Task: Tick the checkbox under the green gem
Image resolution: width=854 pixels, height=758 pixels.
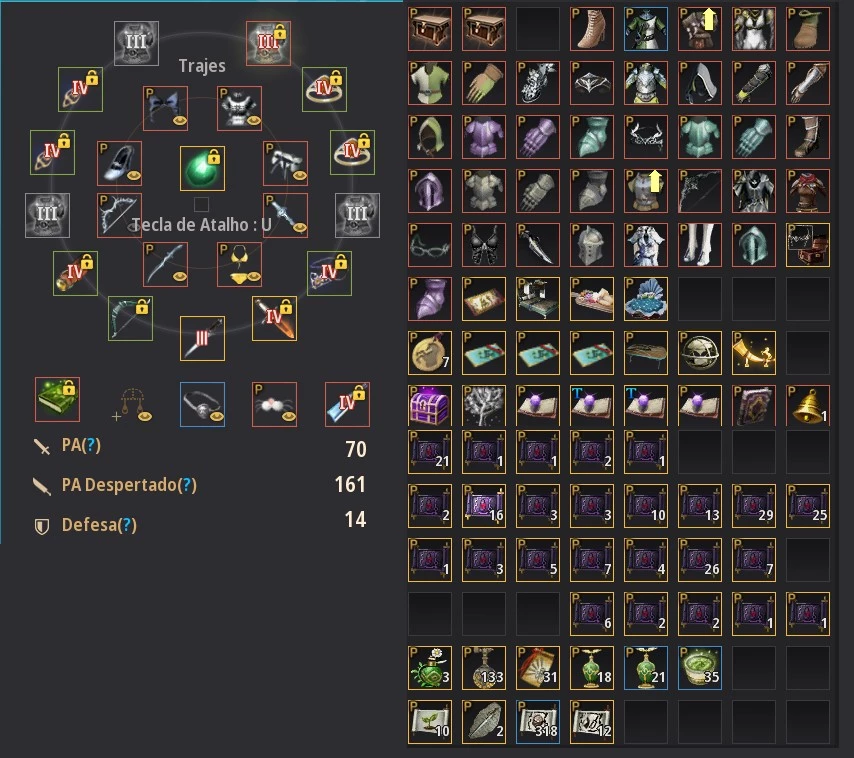Action: (202, 204)
